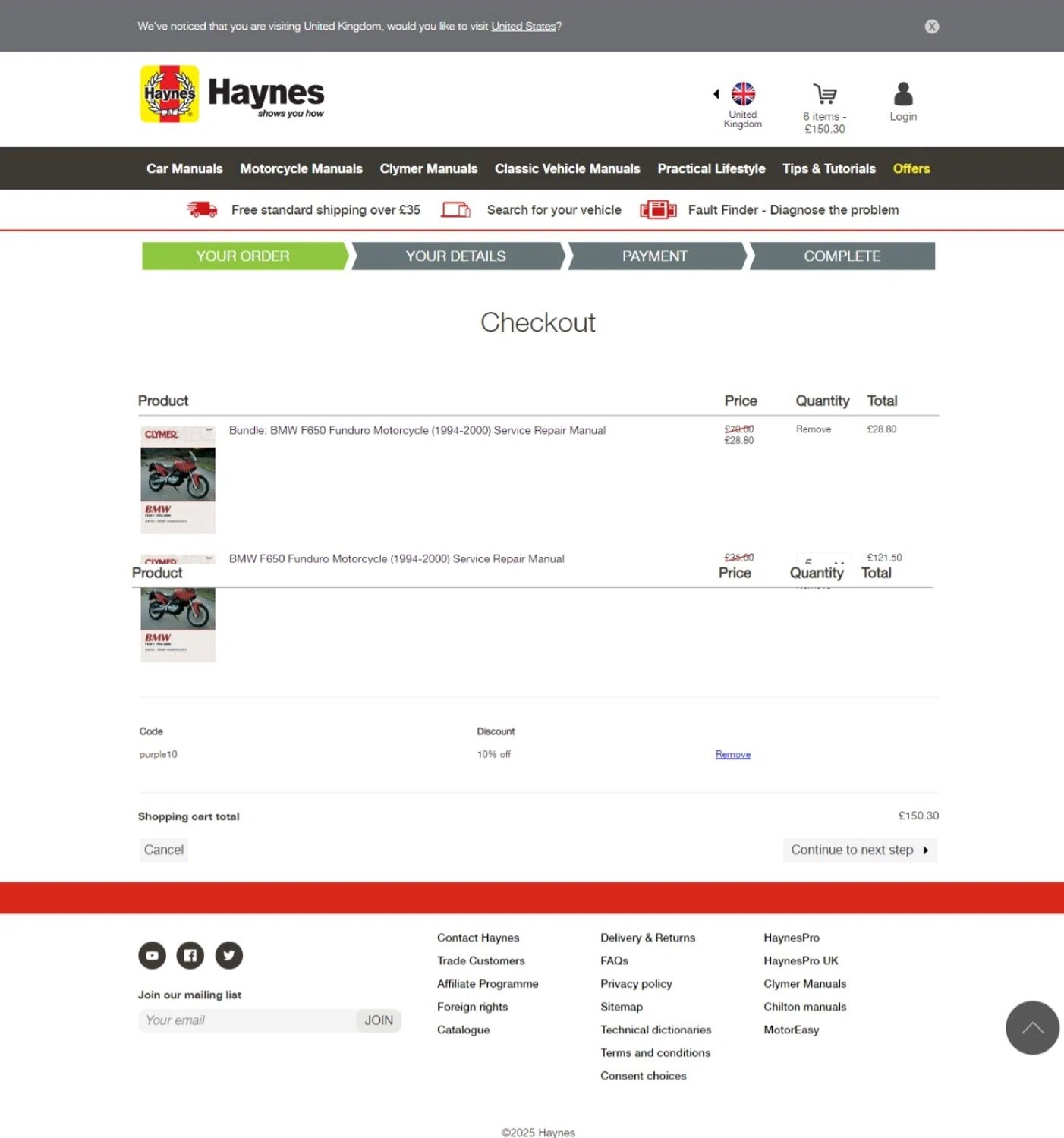
Task: Expand country selector arrow beside the flag
Action: [716, 94]
